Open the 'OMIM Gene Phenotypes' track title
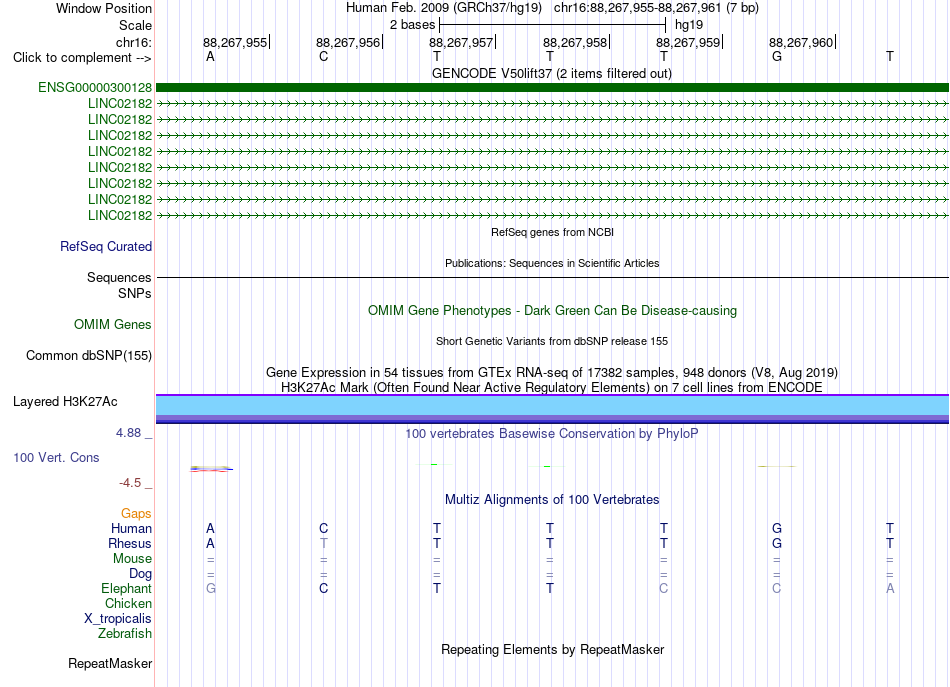Screen dimensions: 950x687 tap(552, 310)
